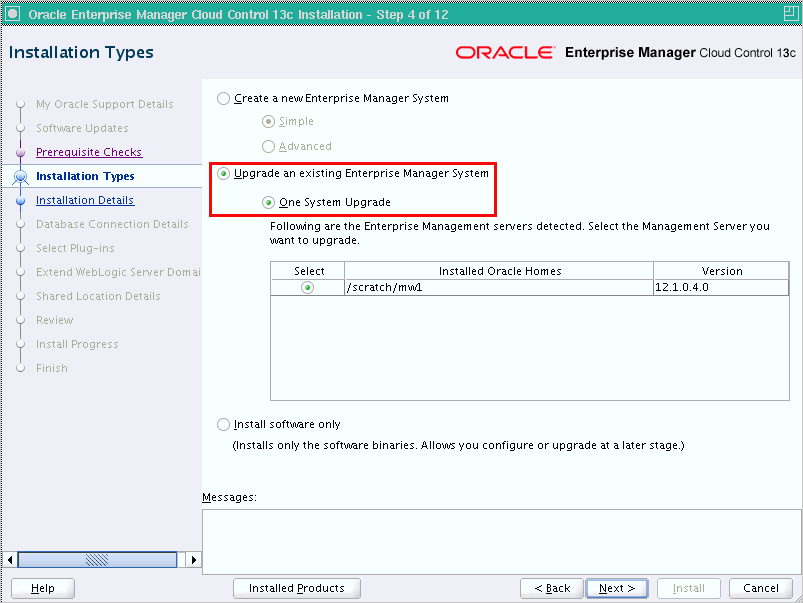Image resolution: width=803 pixels, height=603 pixels.
Task: Open the Installed Products dialog
Action: coord(296,588)
